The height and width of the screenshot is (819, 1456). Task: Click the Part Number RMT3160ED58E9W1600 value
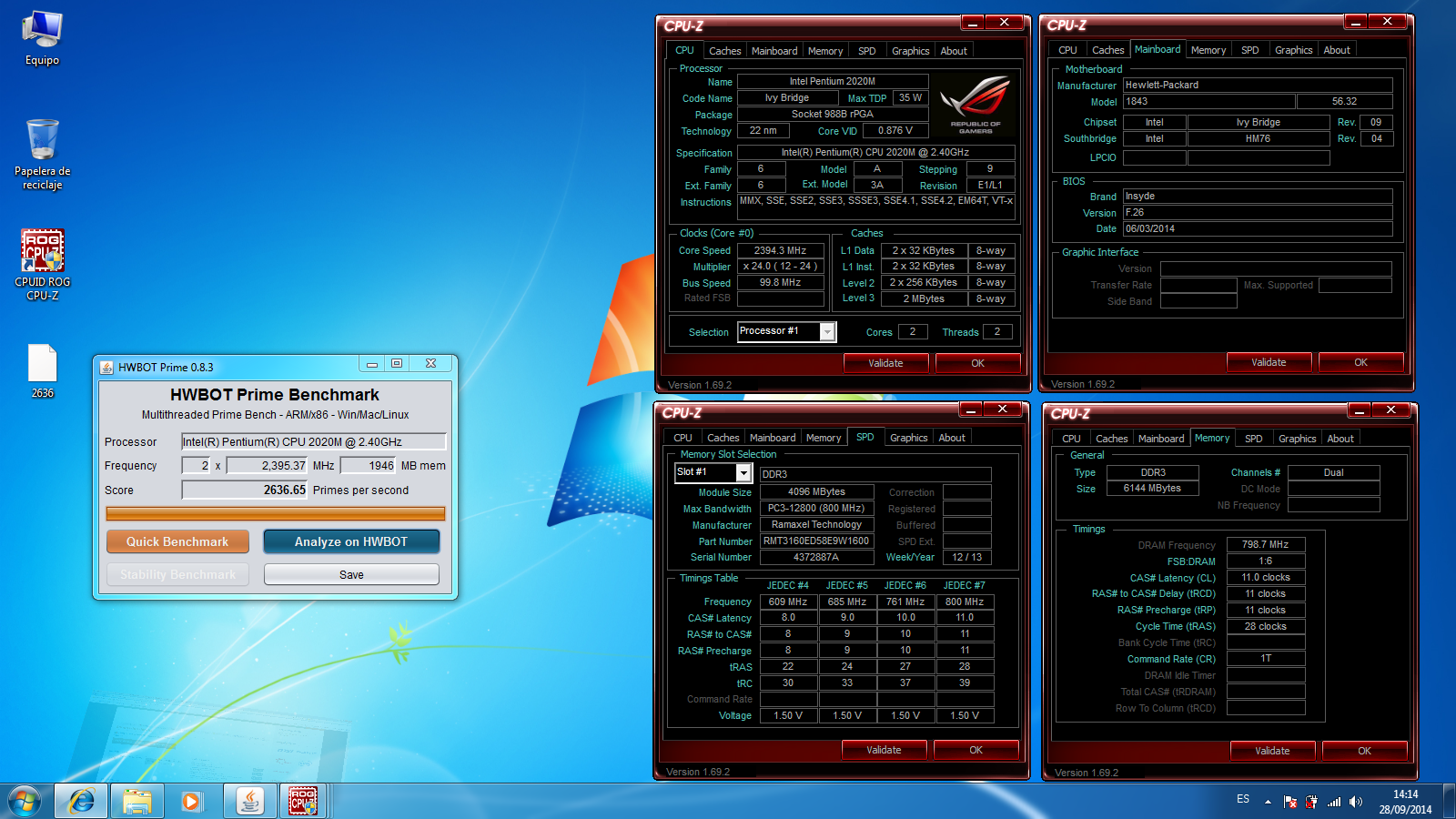[x=816, y=541]
